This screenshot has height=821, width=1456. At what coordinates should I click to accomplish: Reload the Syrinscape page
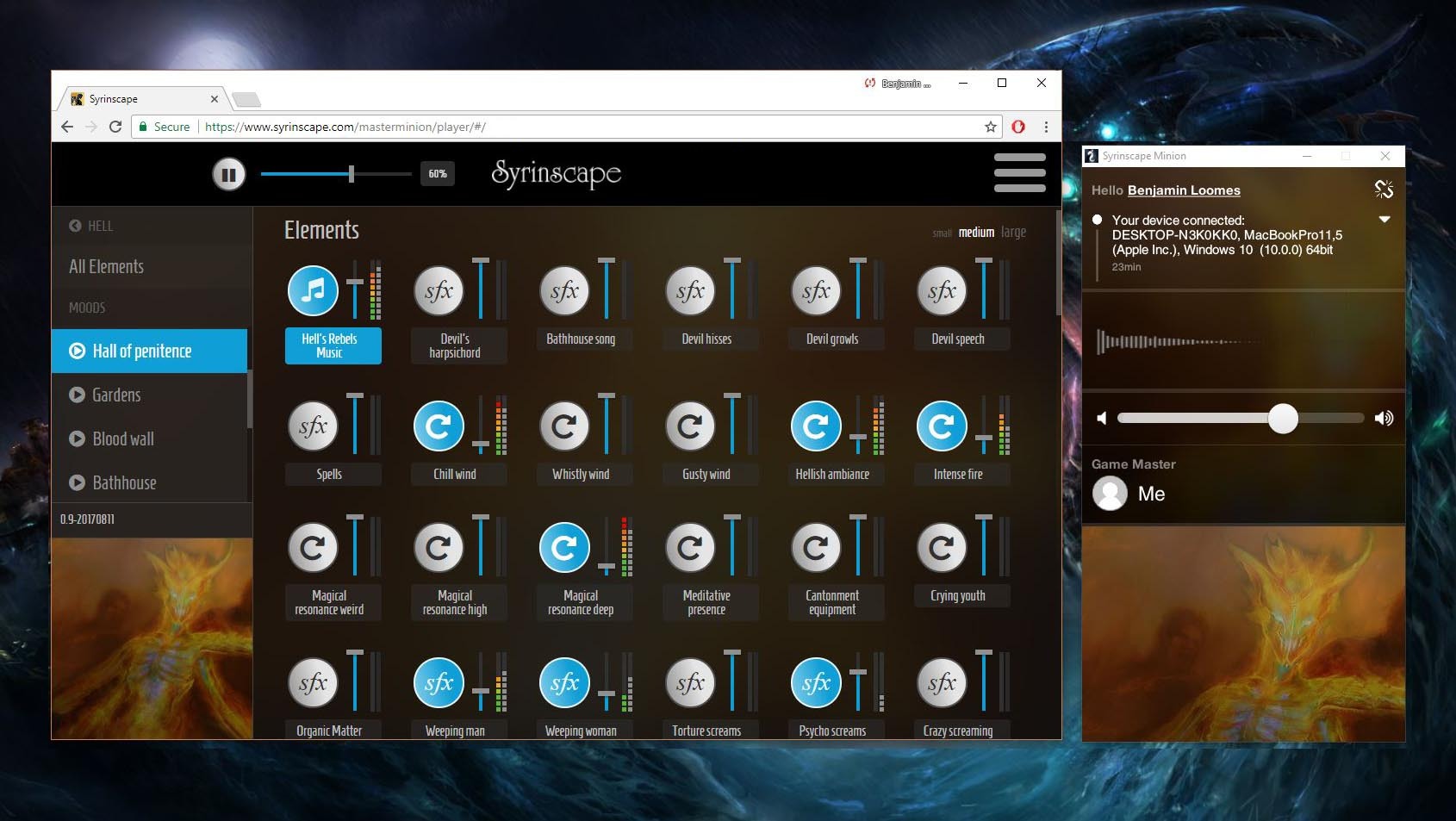click(x=115, y=127)
